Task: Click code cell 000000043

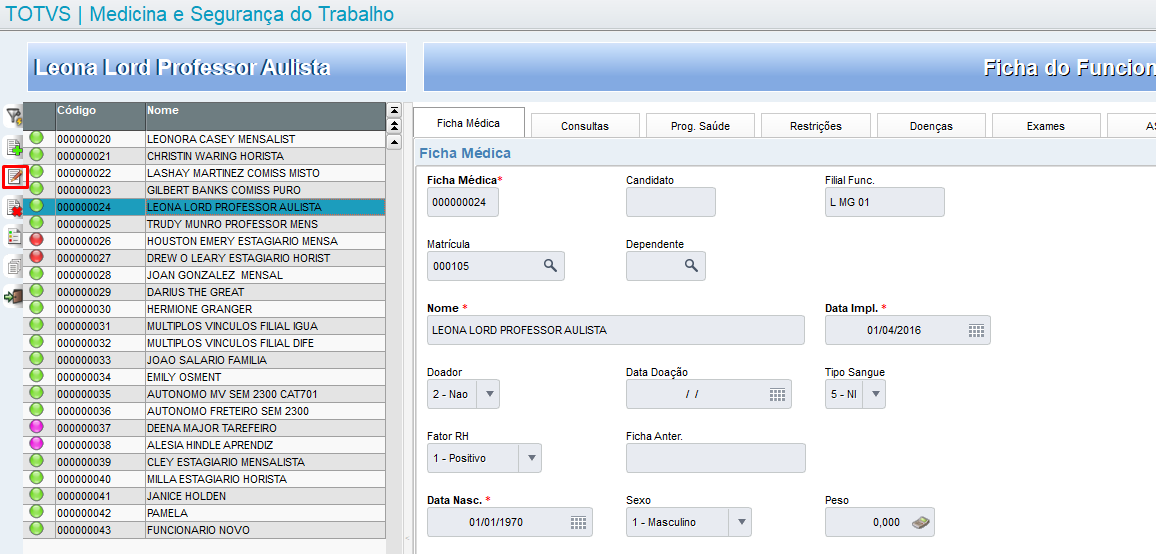Action: 100,530
